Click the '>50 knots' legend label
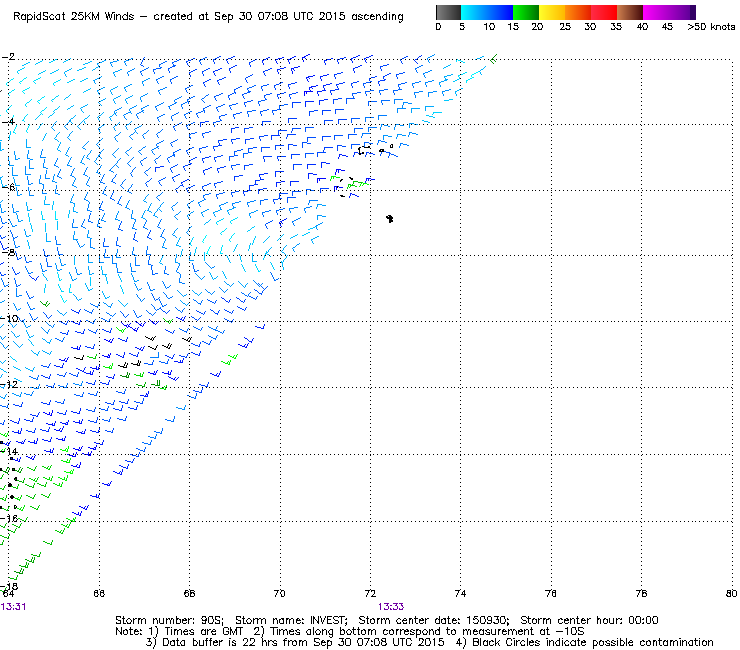Screen dimensions: 740x650 click(x=711, y=27)
